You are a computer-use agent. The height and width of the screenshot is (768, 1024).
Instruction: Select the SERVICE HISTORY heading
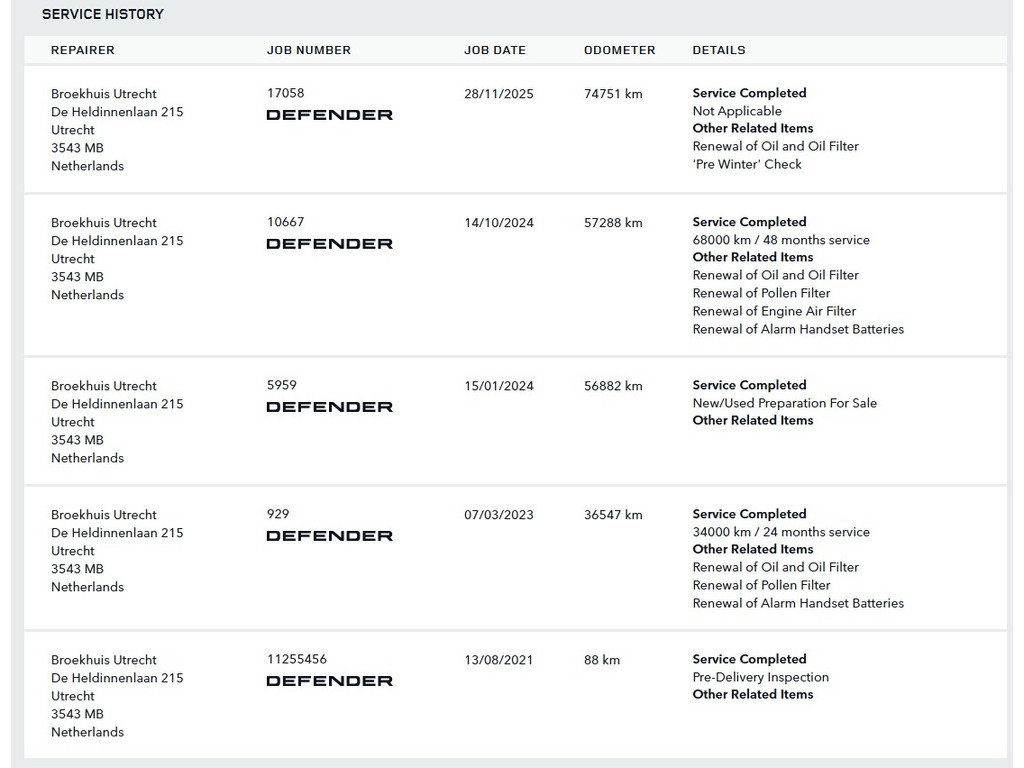[103, 14]
